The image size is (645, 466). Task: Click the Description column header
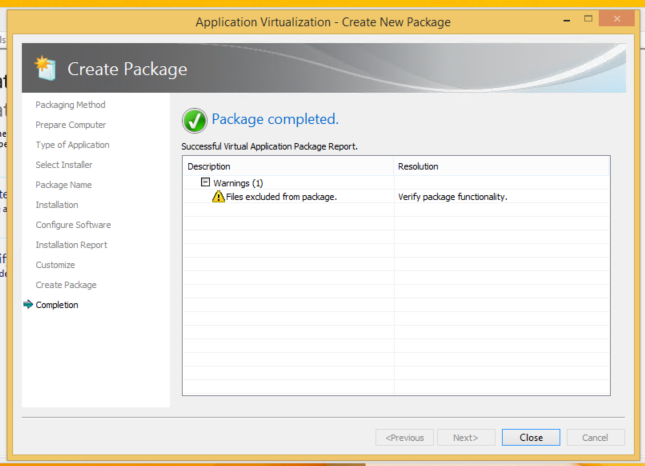point(209,166)
